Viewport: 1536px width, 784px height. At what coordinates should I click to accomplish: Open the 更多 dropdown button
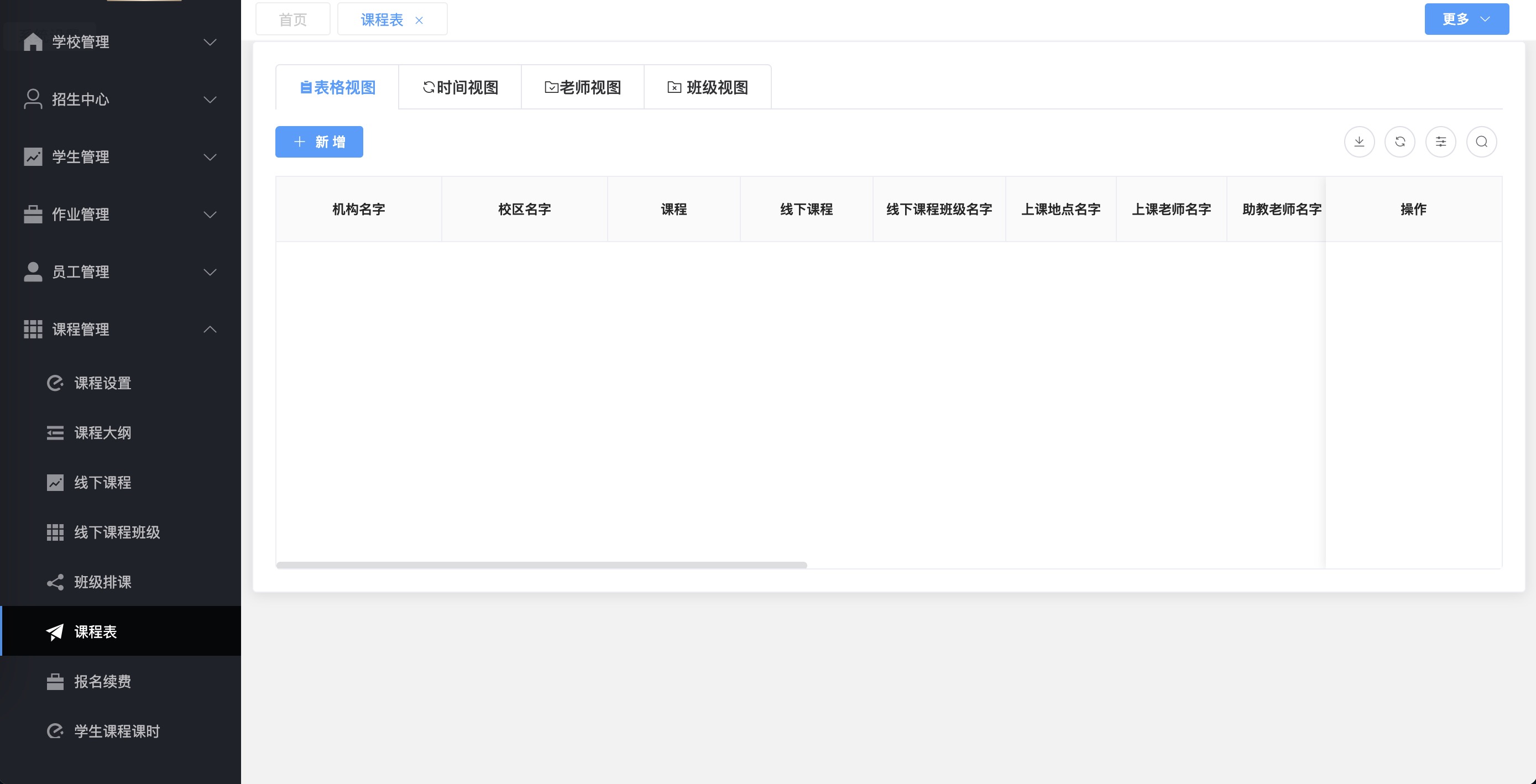pyautogui.click(x=1466, y=18)
